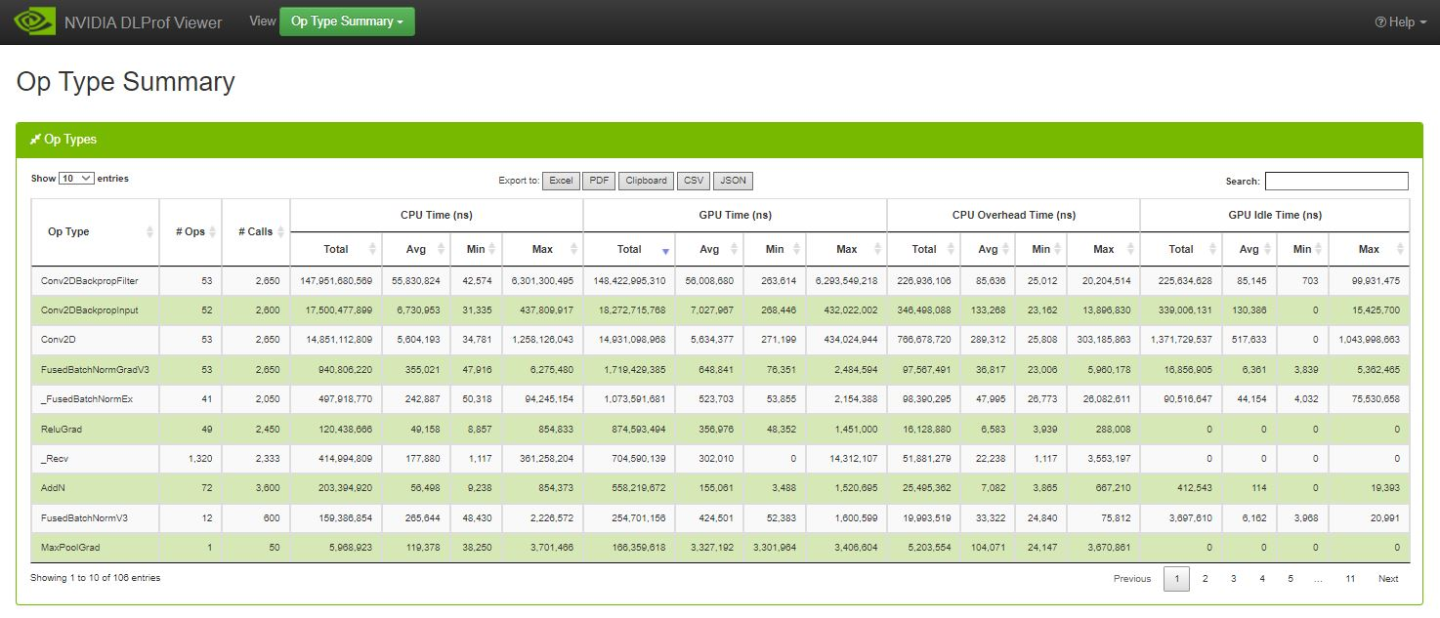
Task: Export table to Excel
Action: 561,181
